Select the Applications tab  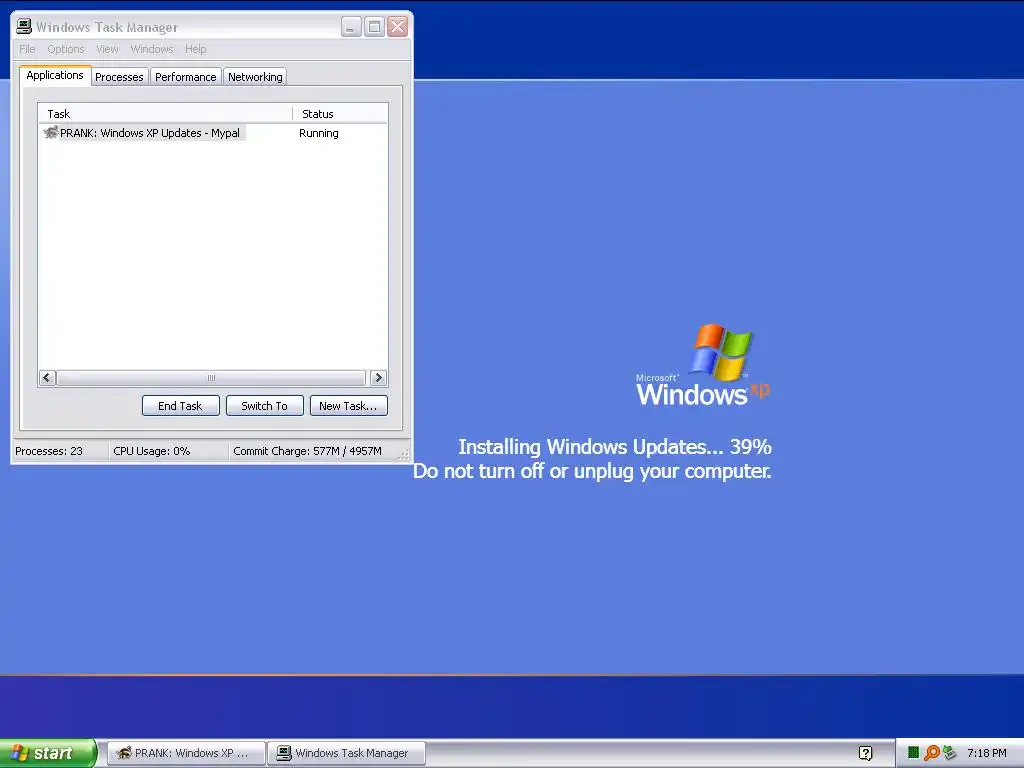(55, 75)
